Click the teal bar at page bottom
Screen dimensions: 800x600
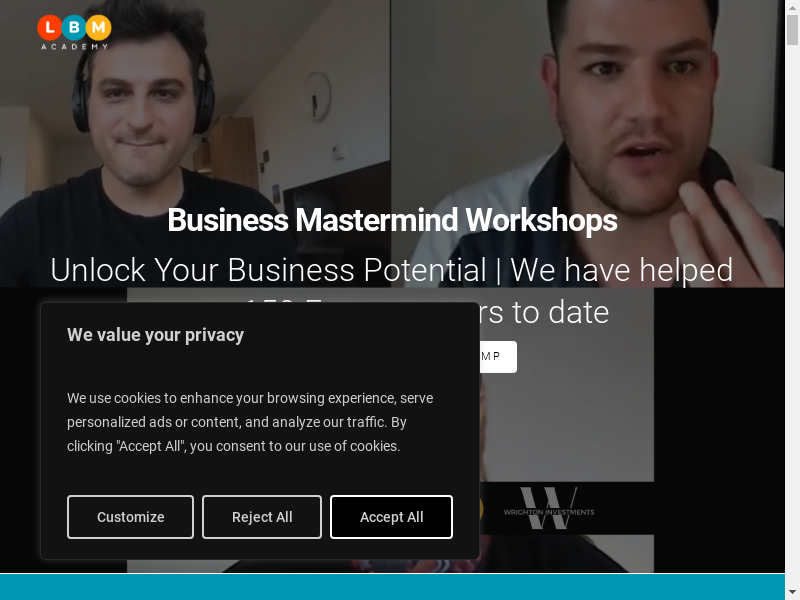[x=392, y=587]
